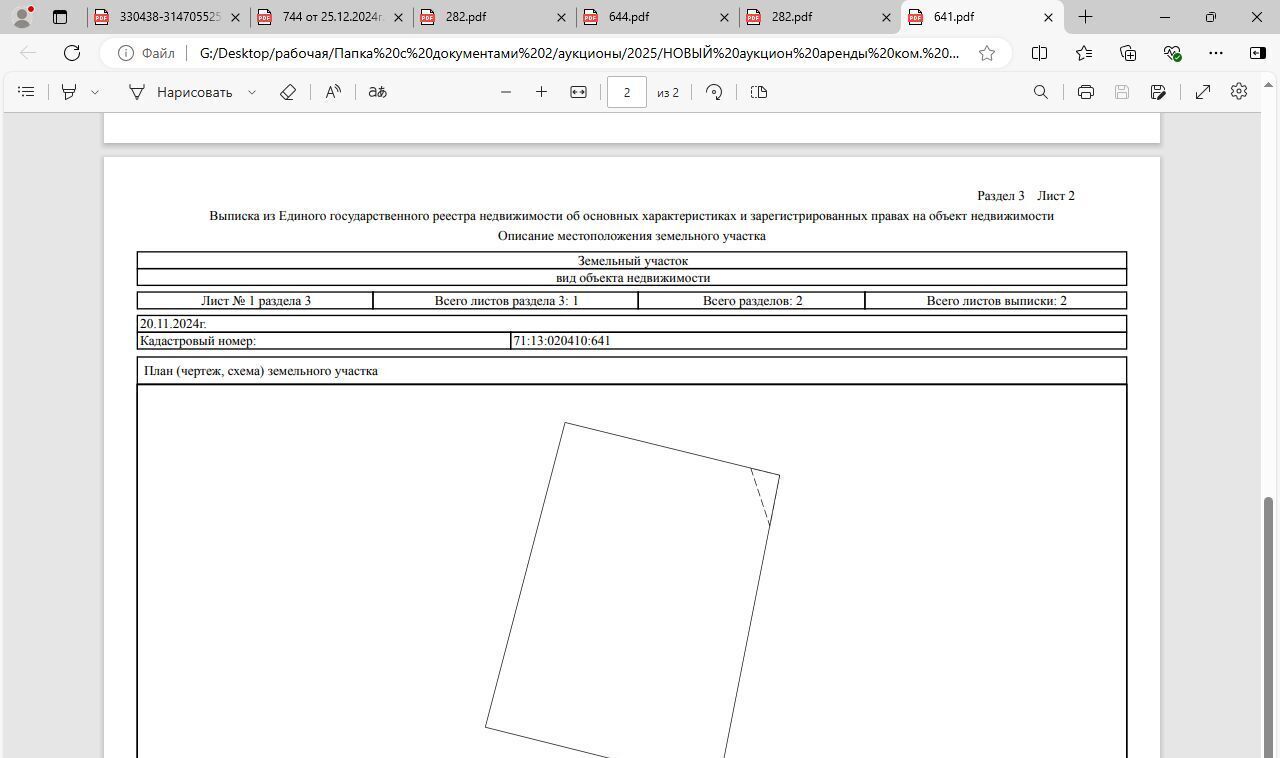
Task: Zoom out of the PDF
Action: point(506,92)
